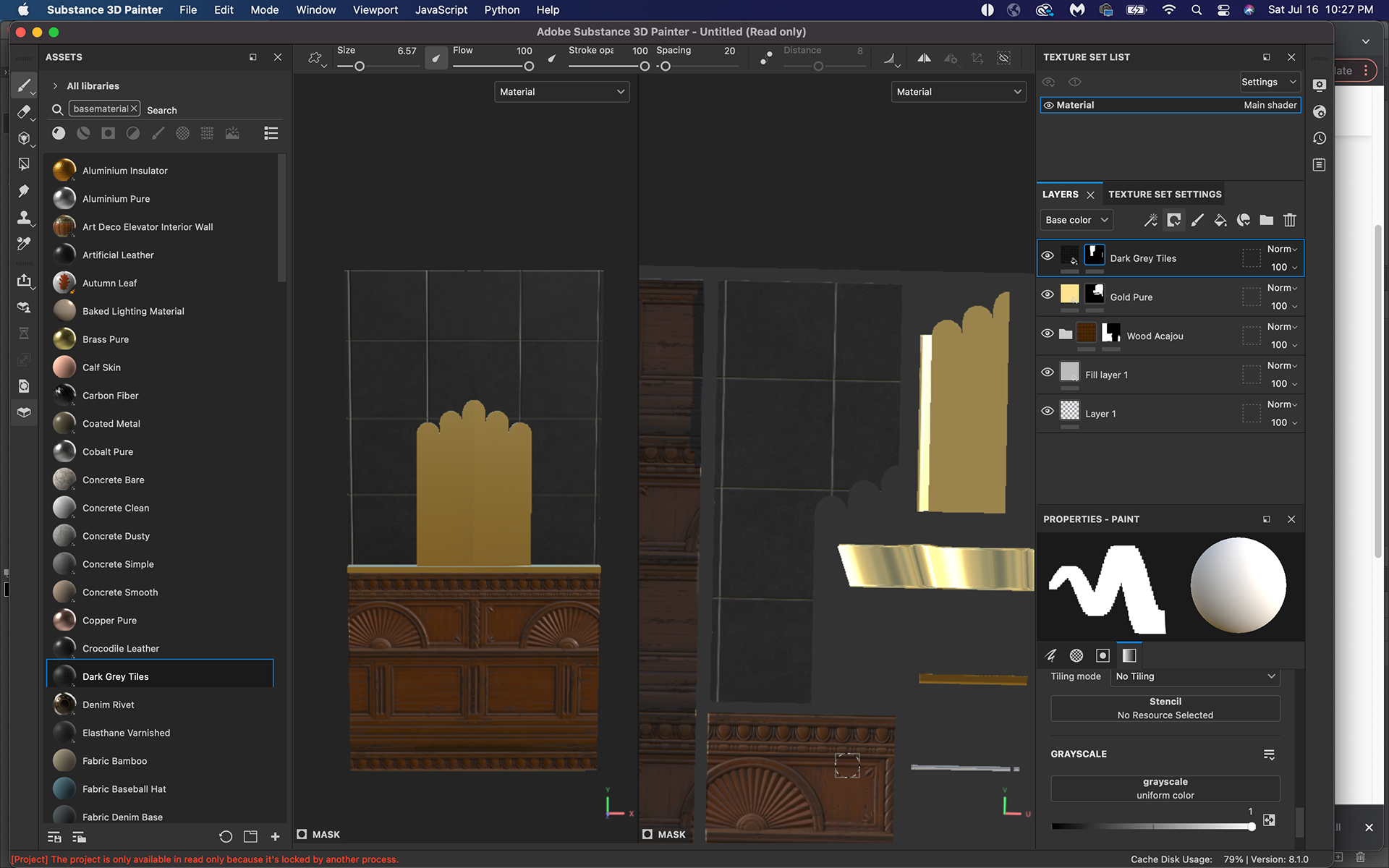Hide Layer 1
This screenshot has height=868, width=1389.
(x=1048, y=411)
